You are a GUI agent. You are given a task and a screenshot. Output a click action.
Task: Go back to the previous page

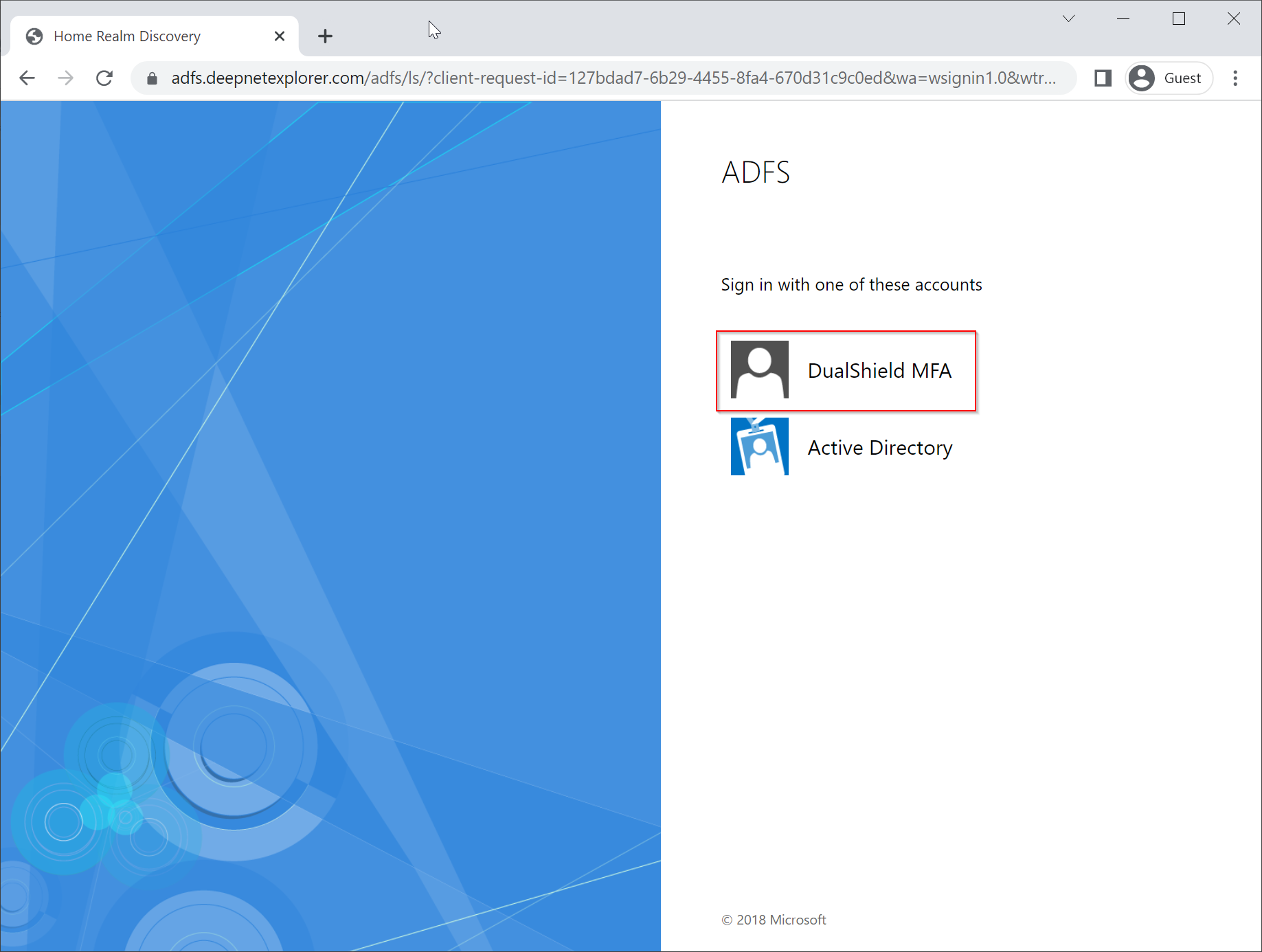pyautogui.click(x=27, y=78)
